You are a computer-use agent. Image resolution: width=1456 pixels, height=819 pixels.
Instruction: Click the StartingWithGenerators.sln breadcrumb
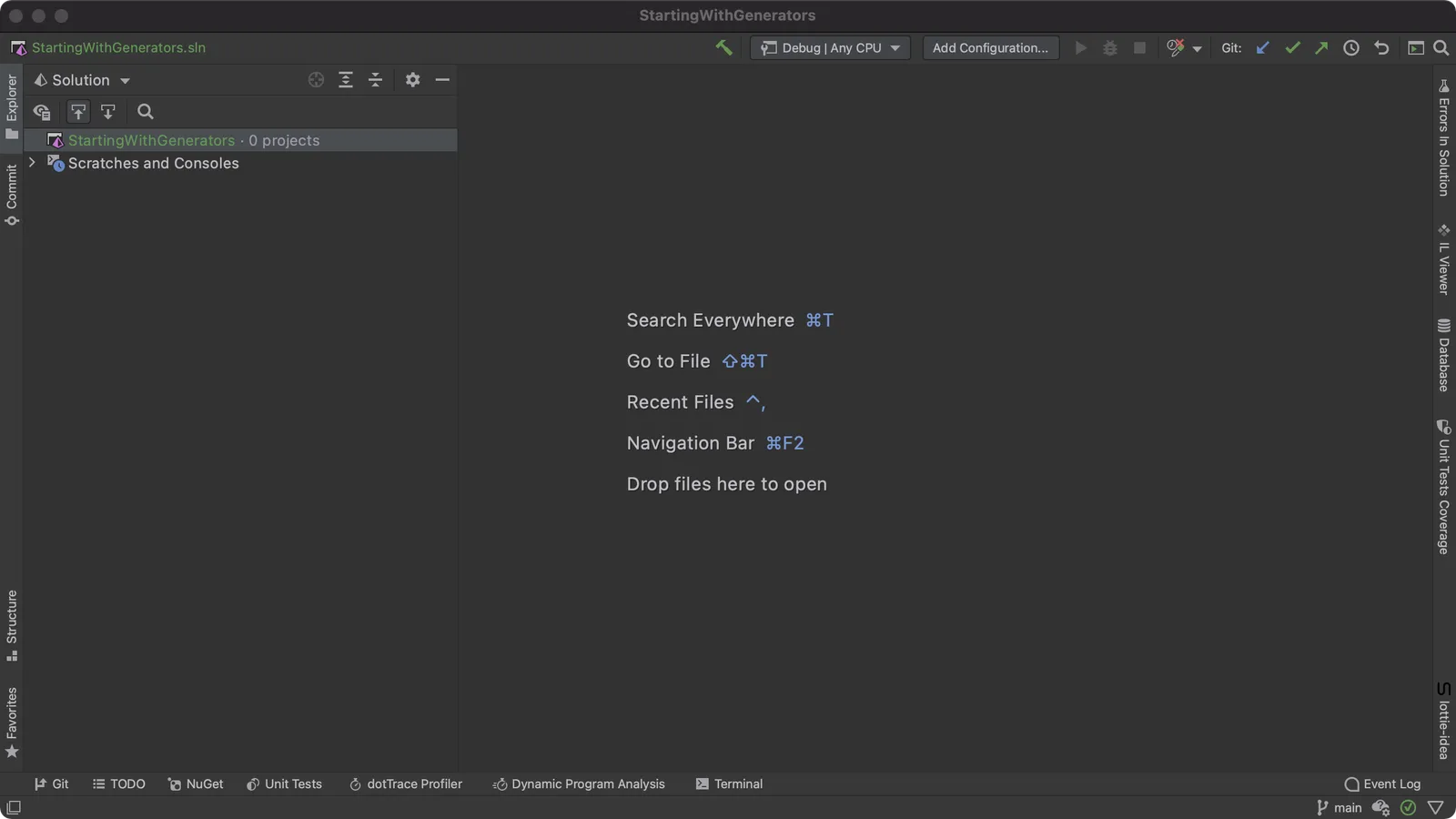pos(108,47)
